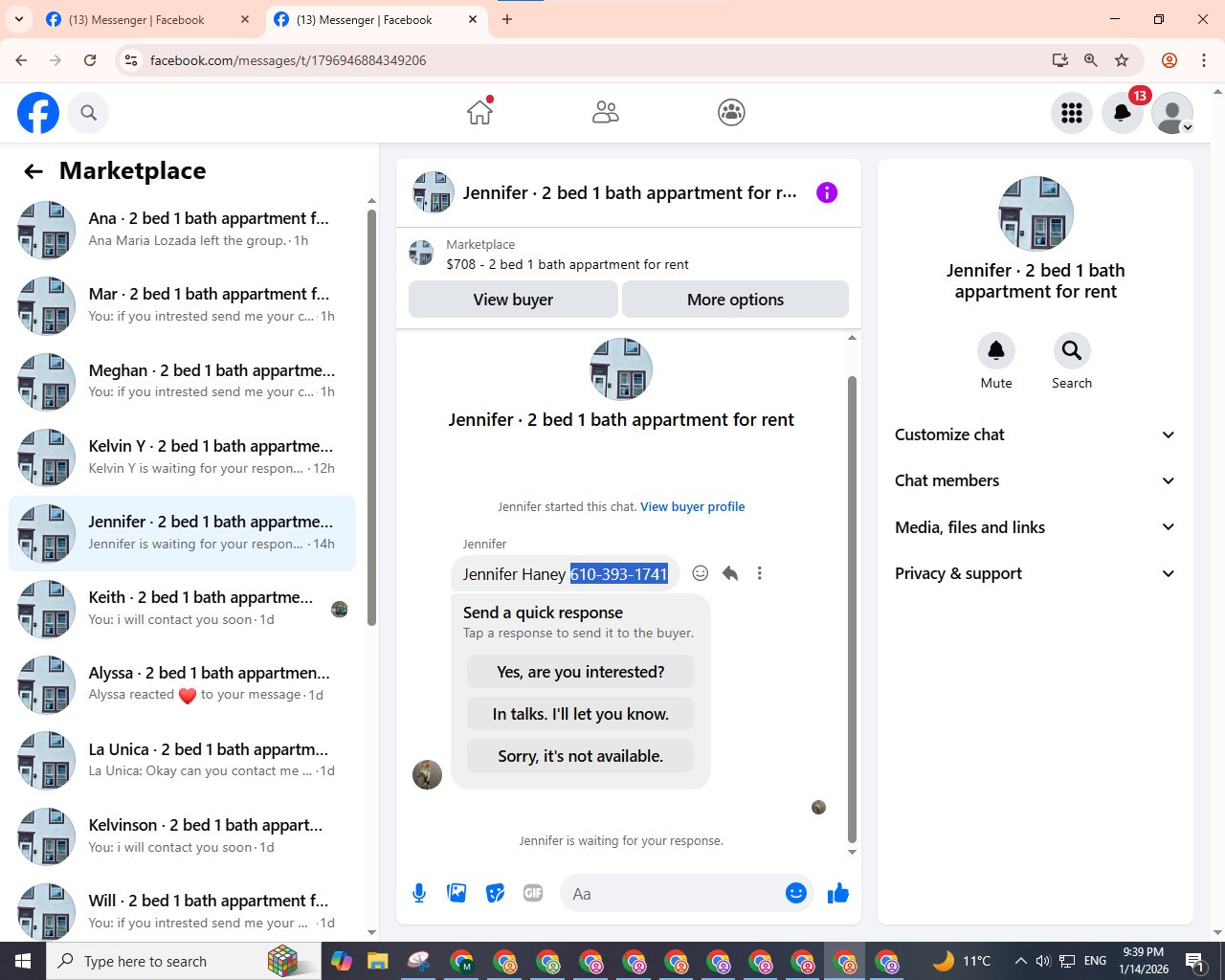1225x980 pixels.
Task: Open the purple conversation information icon
Action: [x=827, y=192]
